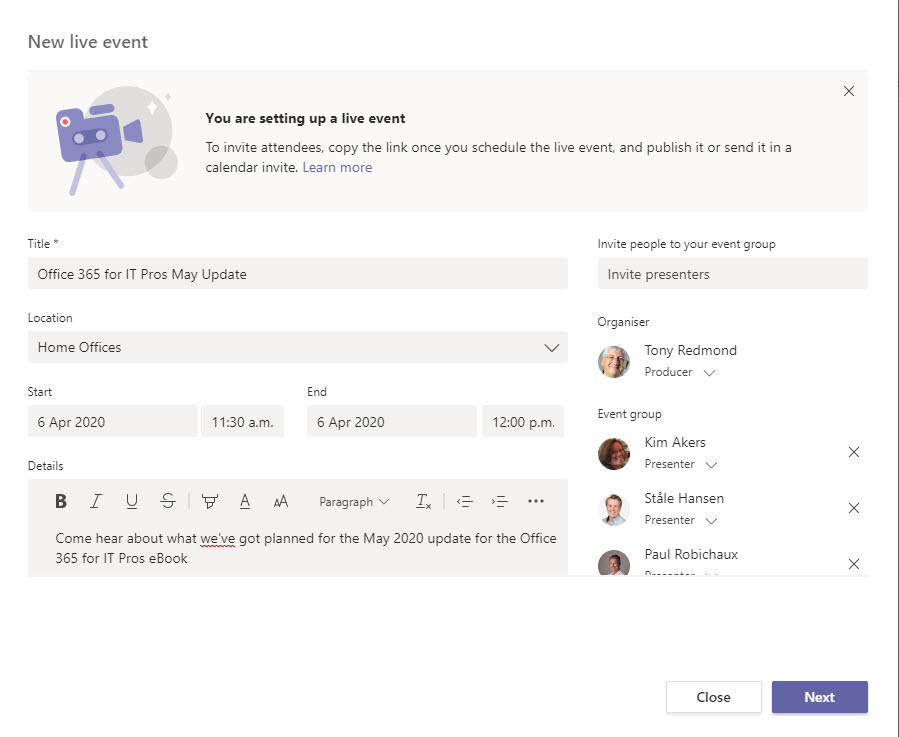Increase indent in Details editor

[499, 501]
